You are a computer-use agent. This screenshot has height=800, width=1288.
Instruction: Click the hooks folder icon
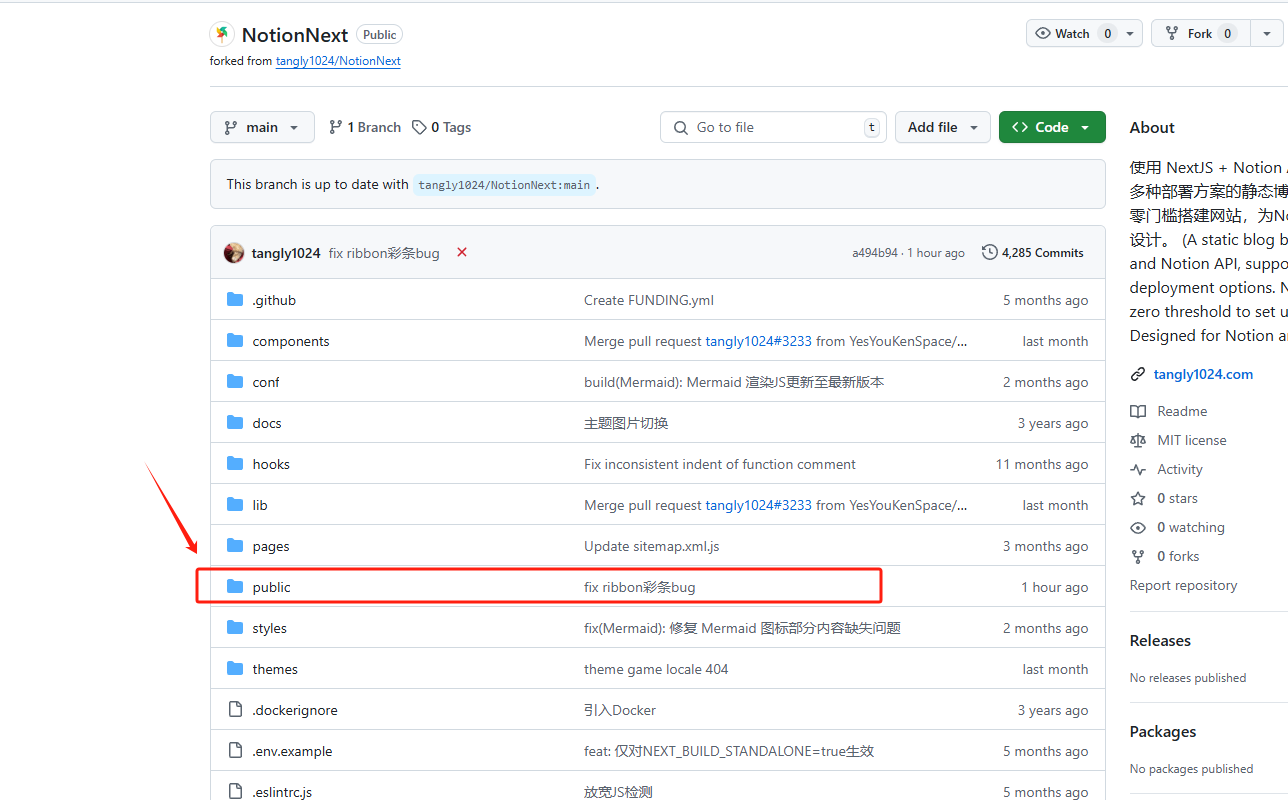tap(235, 464)
